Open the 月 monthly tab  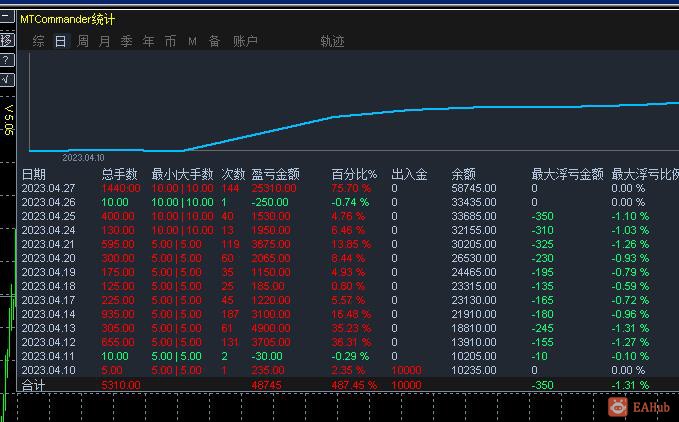tap(104, 41)
